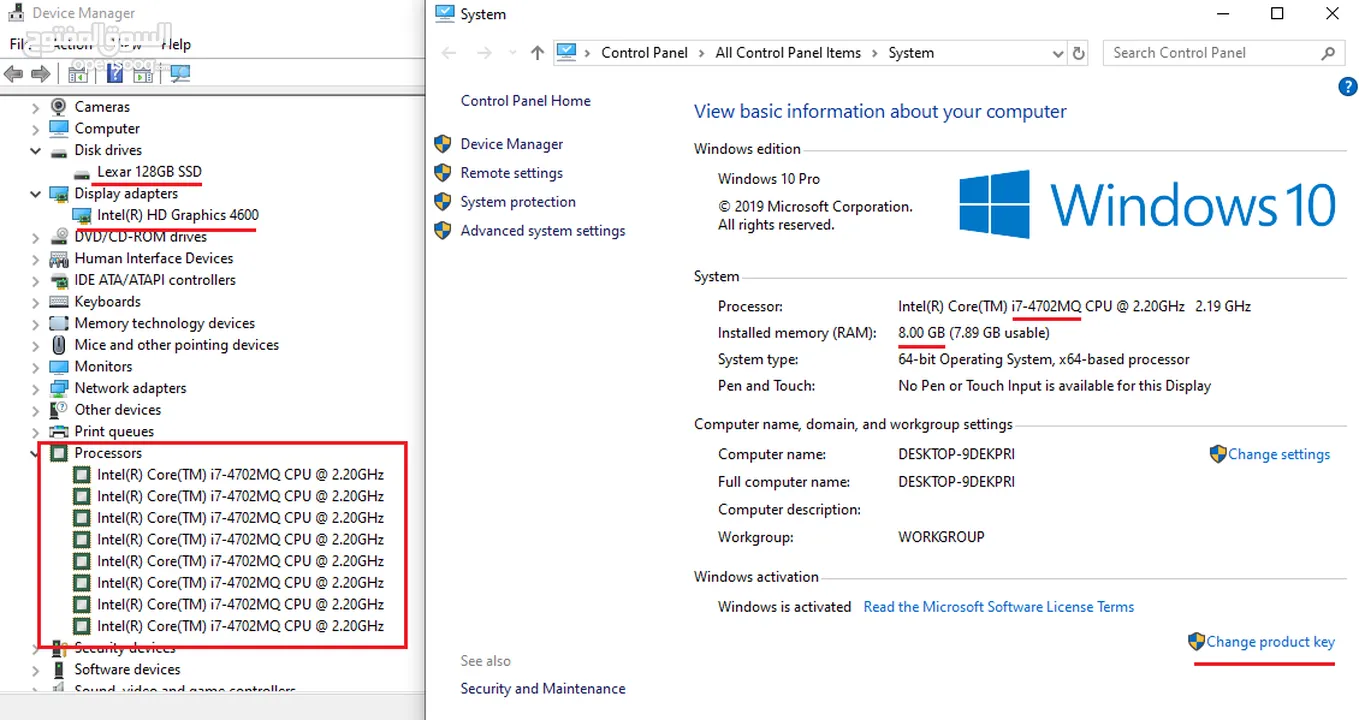Click the blue question-mark Help toolbar icon
1359x720 pixels.
[x=115, y=74]
